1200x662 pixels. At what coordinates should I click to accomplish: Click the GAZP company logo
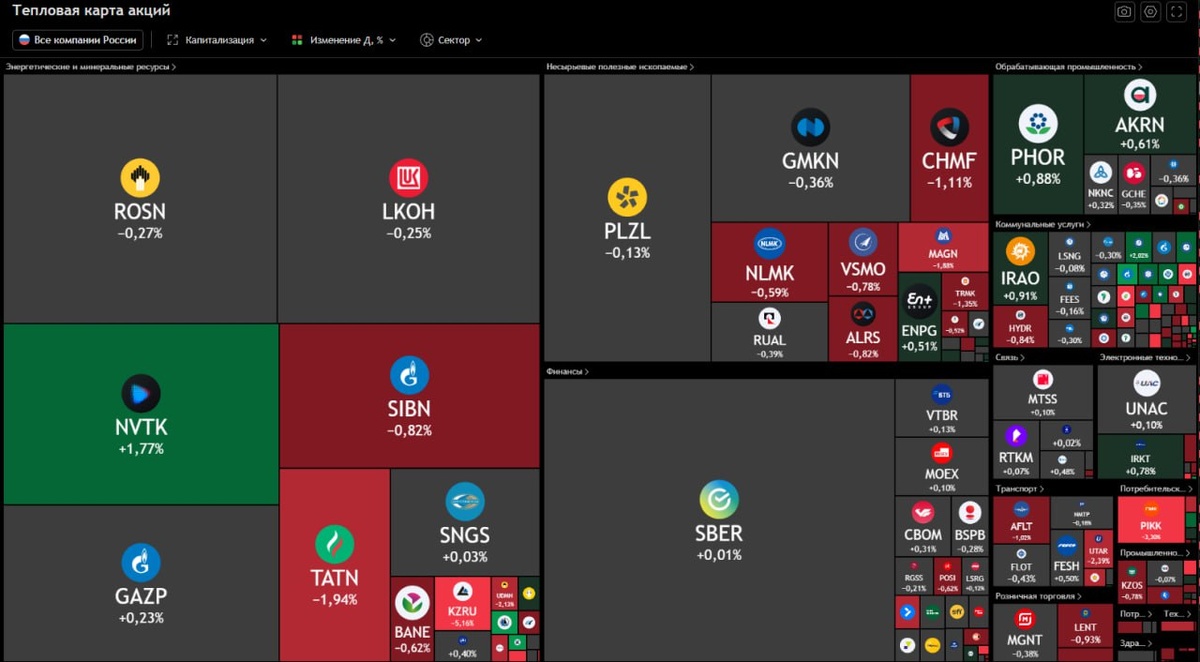[140, 562]
